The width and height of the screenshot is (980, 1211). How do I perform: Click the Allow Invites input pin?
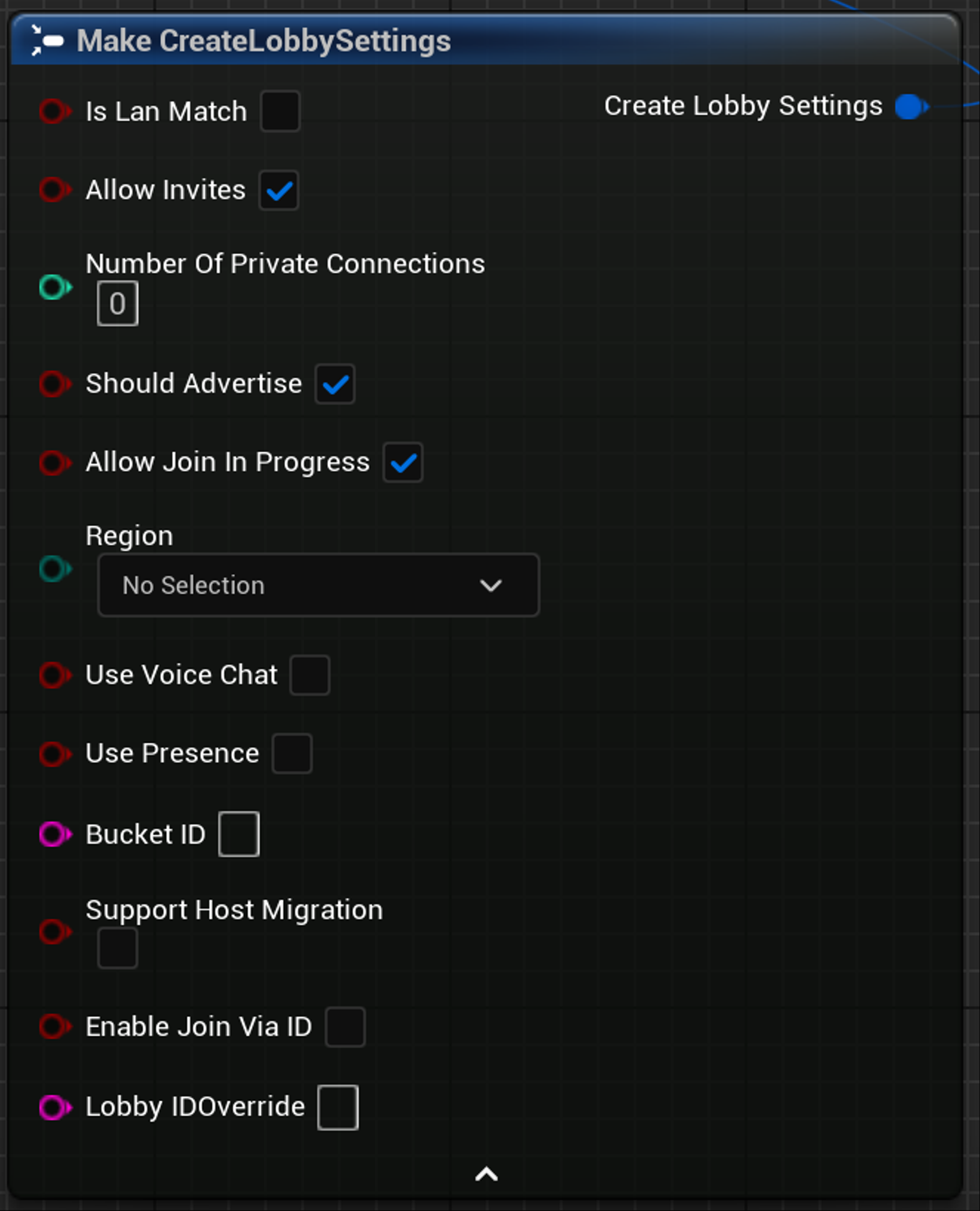pos(55,190)
